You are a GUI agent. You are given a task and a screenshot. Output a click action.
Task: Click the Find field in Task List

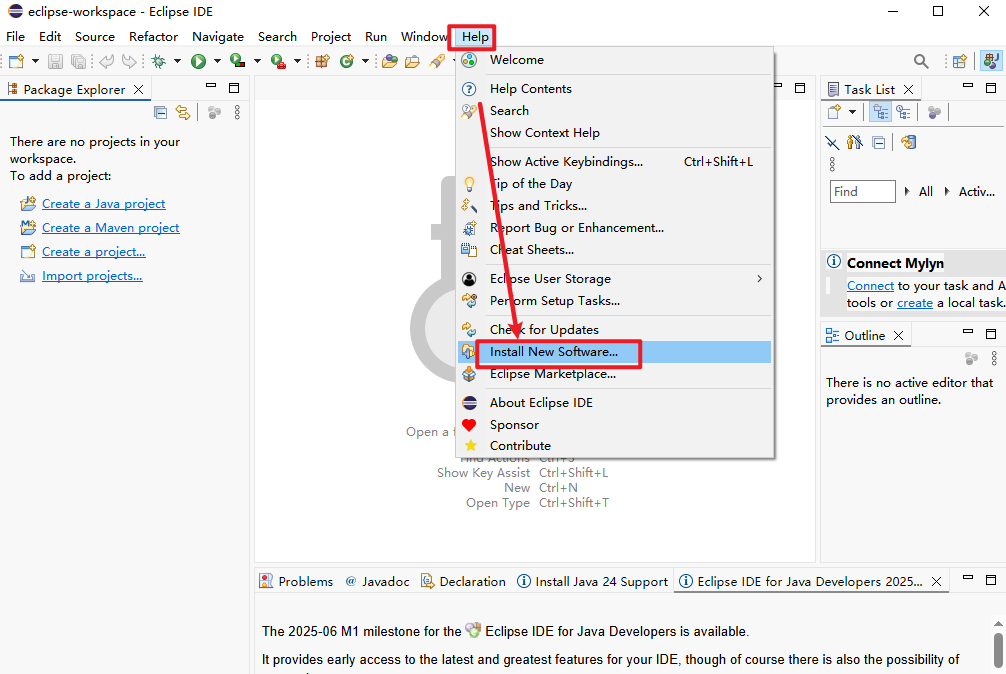pos(862,191)
